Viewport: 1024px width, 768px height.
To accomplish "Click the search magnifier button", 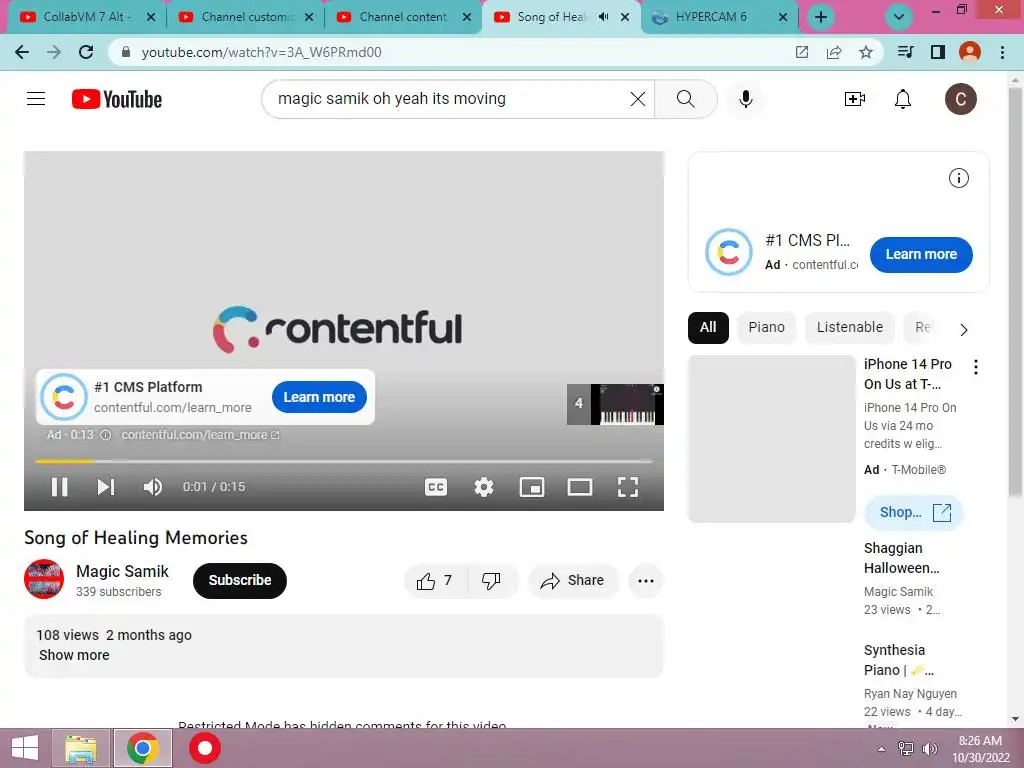I will pos(686,99).
